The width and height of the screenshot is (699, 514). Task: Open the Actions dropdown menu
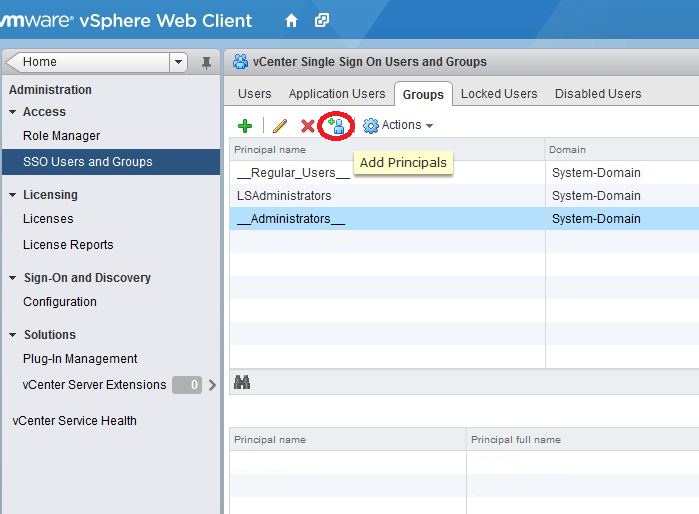399,126
